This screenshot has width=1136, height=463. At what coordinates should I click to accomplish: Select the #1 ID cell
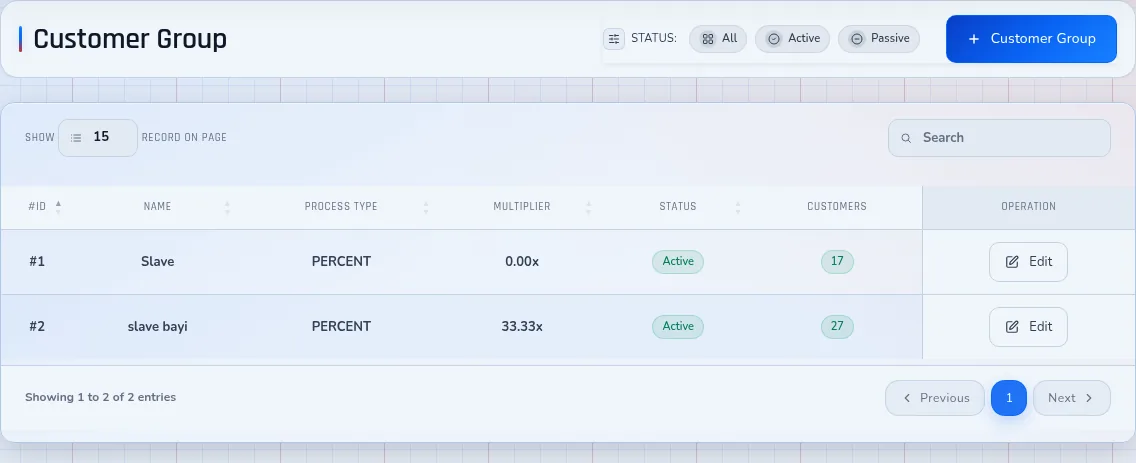(x=37, y=262)
